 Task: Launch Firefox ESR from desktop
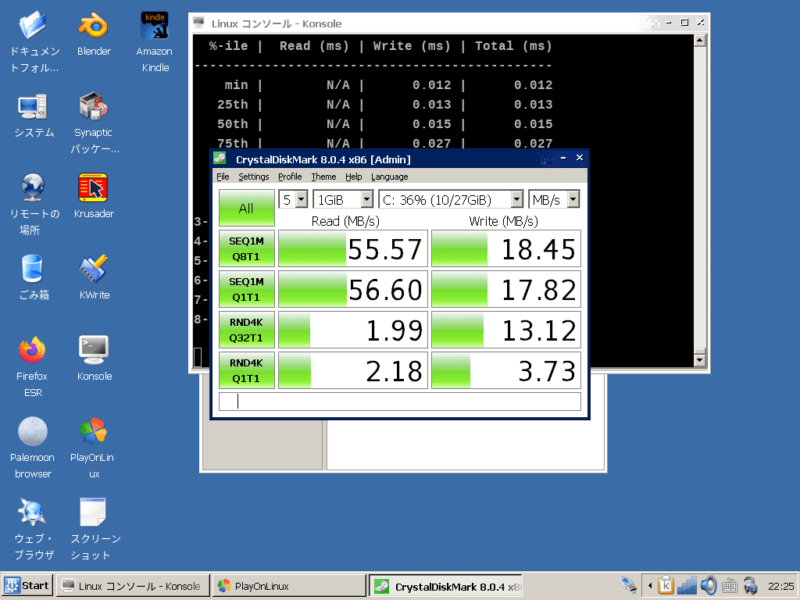click(x=32, y=351)
